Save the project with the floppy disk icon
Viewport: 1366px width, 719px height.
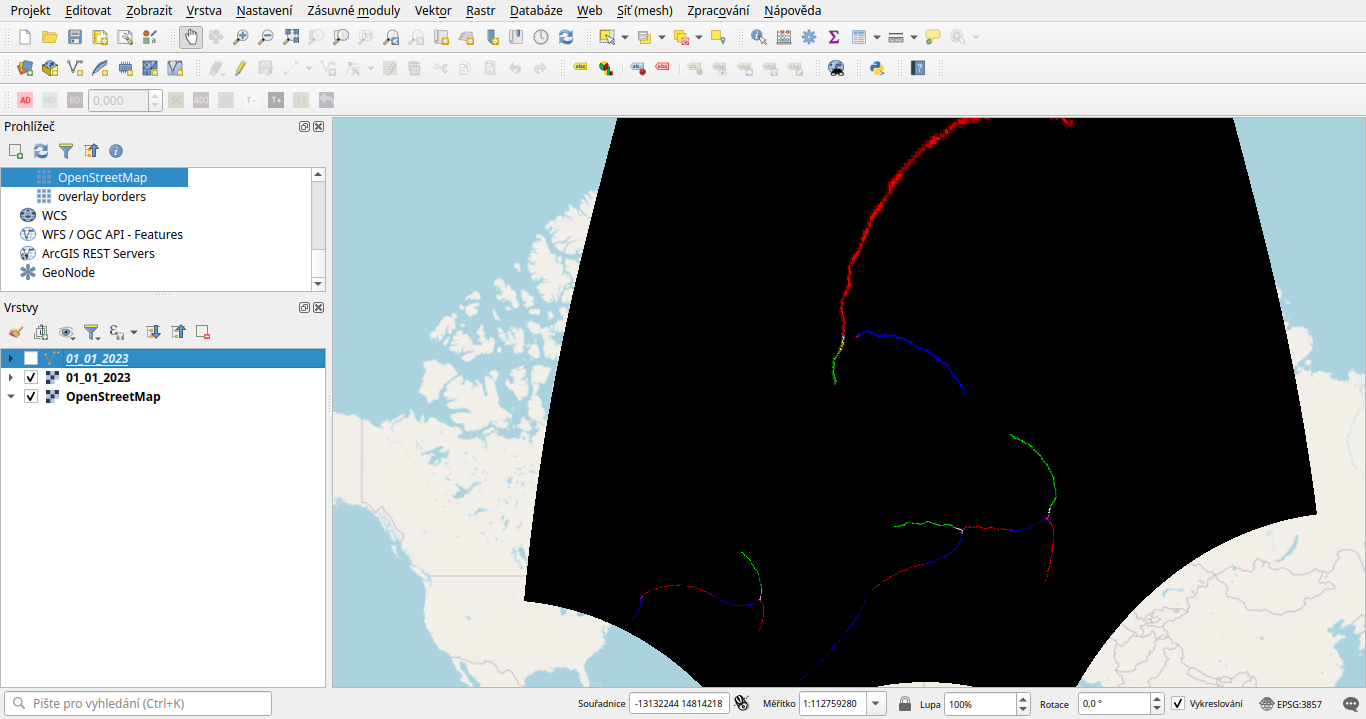75,37
